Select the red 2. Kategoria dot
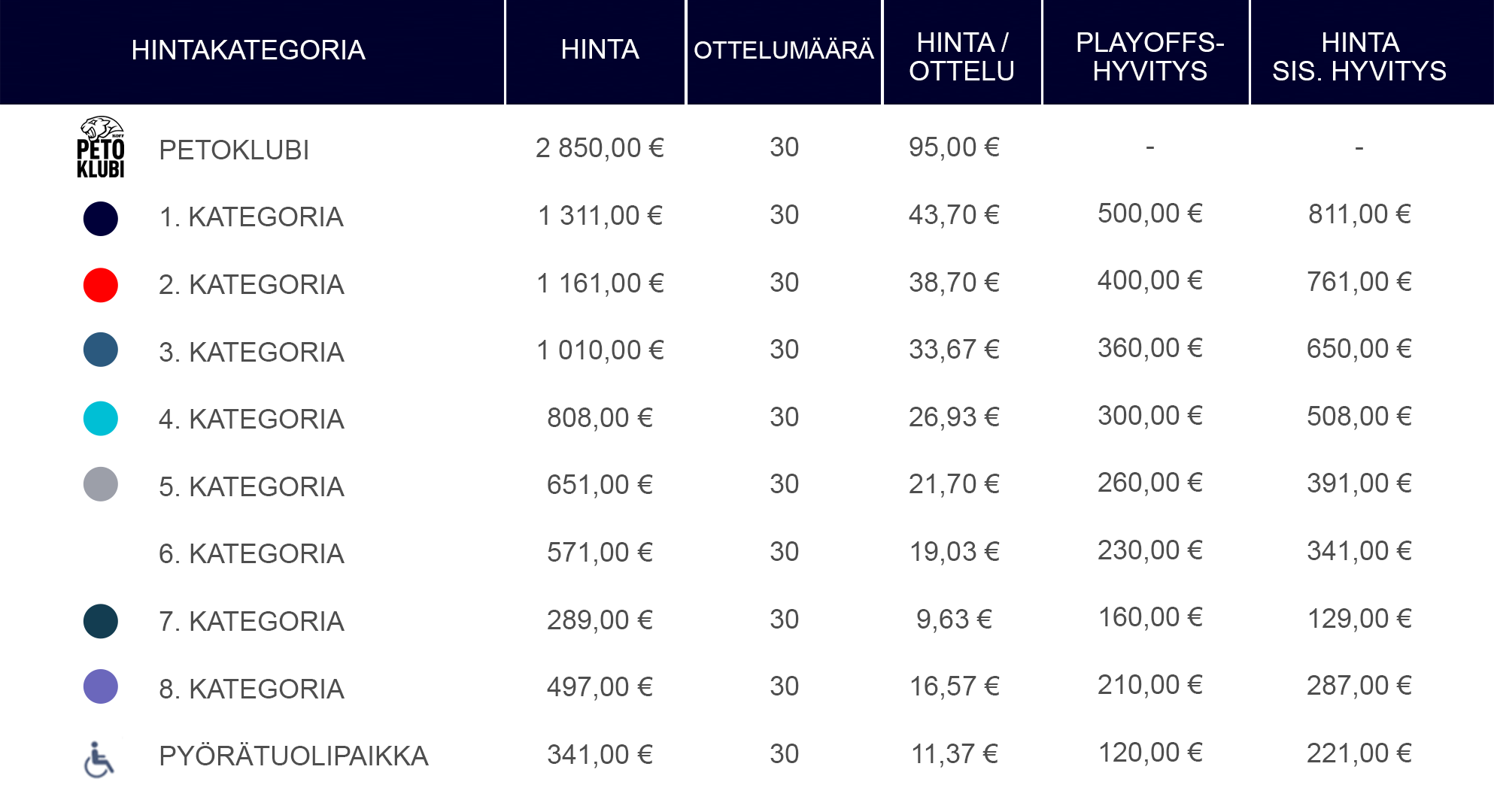The height and width of the screenshot is (812, 1494). [100, 286]
